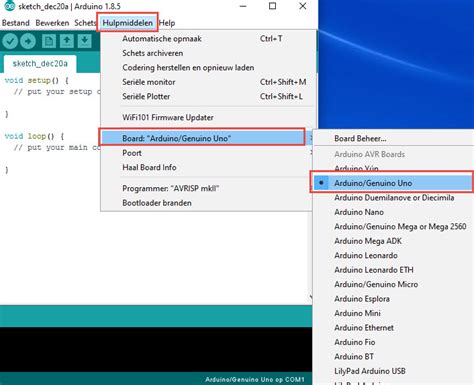Select Arduino Nano board

click(393, 212)
